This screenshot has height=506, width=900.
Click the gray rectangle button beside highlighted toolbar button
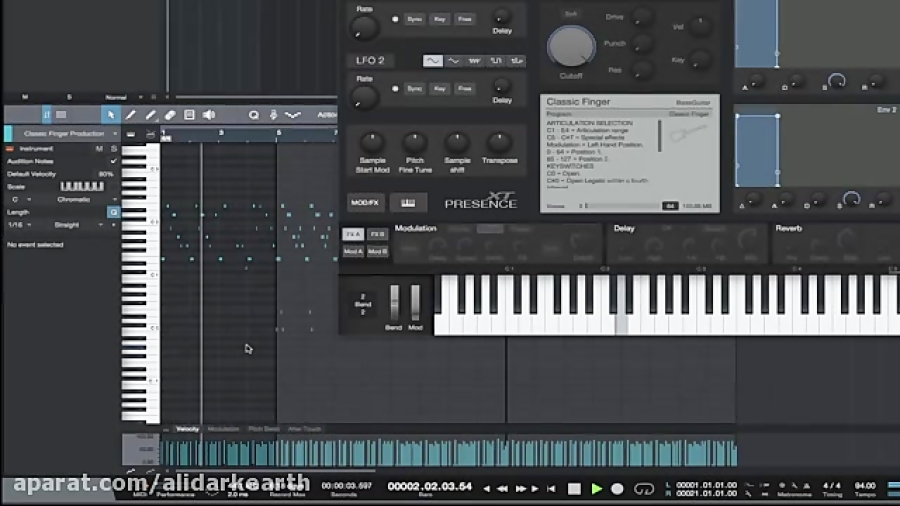coord(61,115)
